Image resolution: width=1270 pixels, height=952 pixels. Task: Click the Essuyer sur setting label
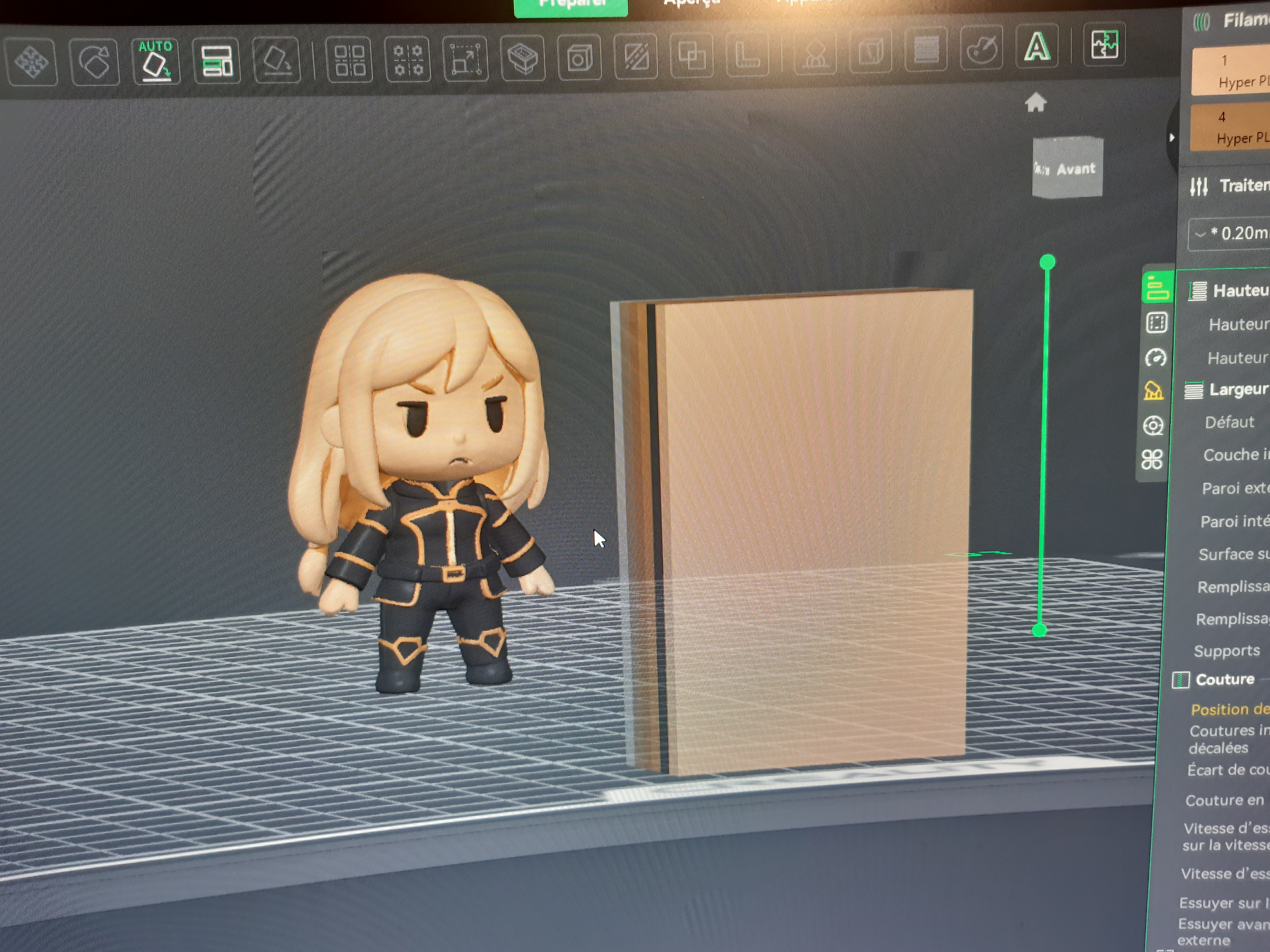(1224, 903)
